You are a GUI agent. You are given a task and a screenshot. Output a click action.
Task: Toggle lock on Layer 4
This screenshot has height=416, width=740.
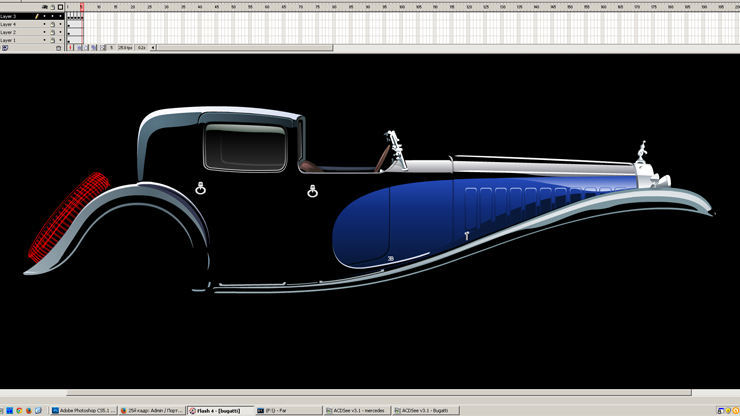53,24
